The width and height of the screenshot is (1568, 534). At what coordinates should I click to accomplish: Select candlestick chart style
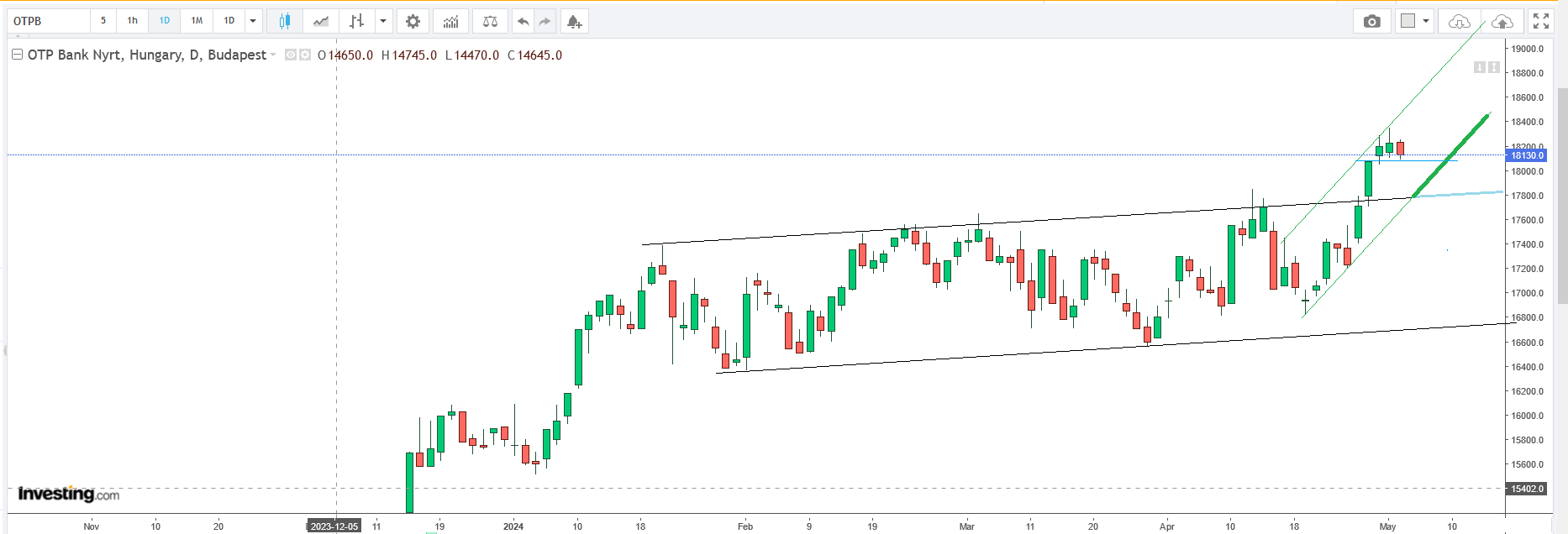click(285, 21)
